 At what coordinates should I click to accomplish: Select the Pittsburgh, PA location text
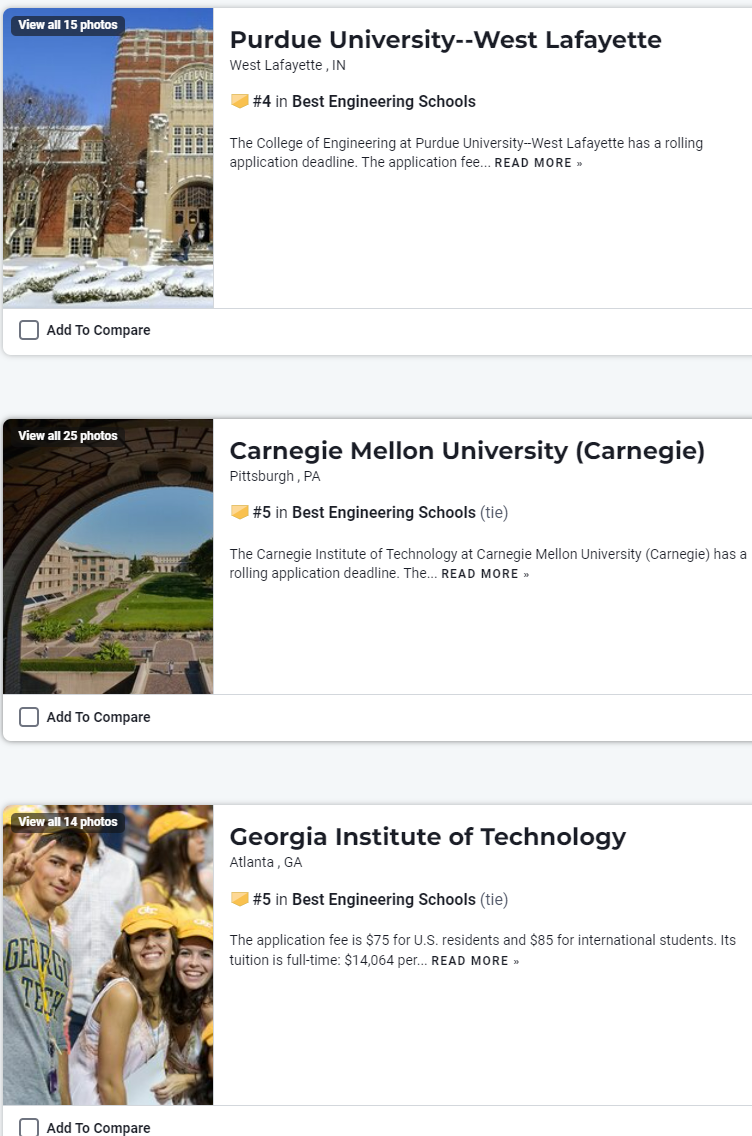click(x=275, y=476)
